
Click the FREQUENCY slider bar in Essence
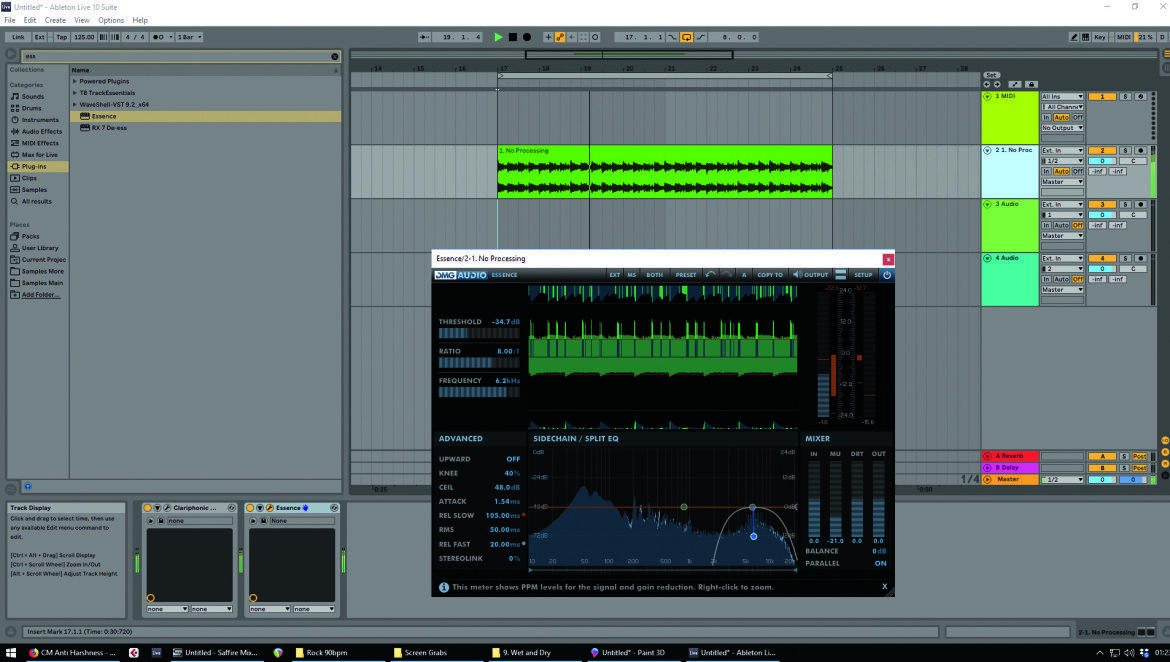(478, 392)
